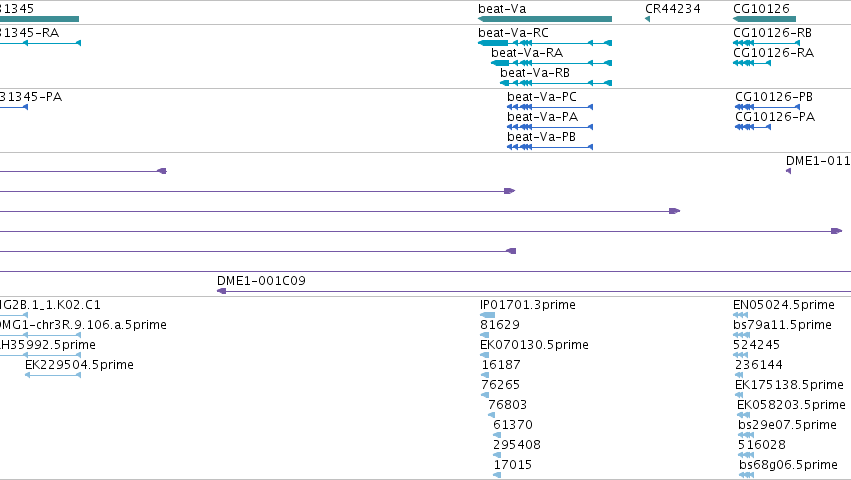The width and height of the screenshot is (851, 480).
Task: Select the beat-Va gene bar
Action: [545, 19]
